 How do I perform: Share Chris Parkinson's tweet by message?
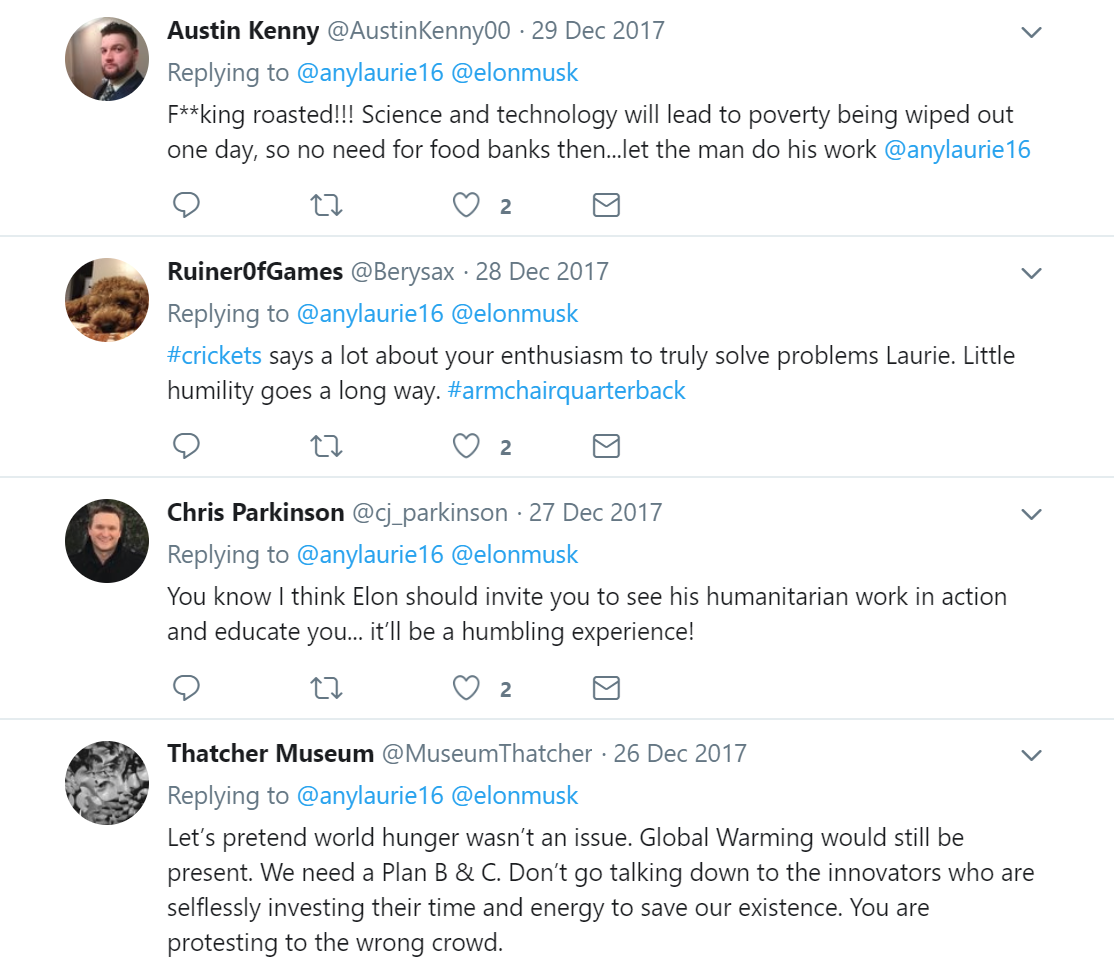(606, 687)
